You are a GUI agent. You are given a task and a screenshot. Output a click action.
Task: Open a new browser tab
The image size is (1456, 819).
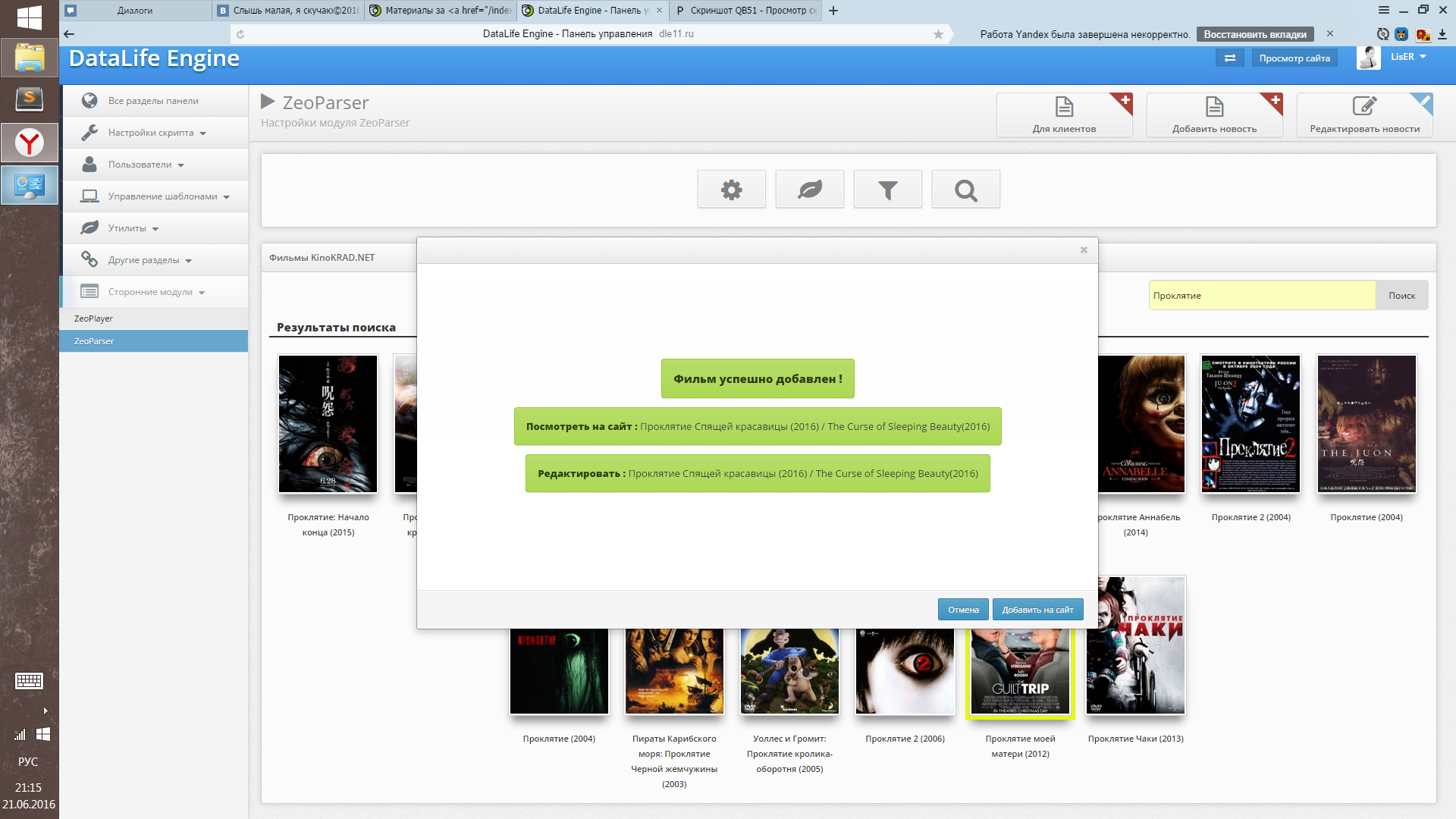coord(833,11)
